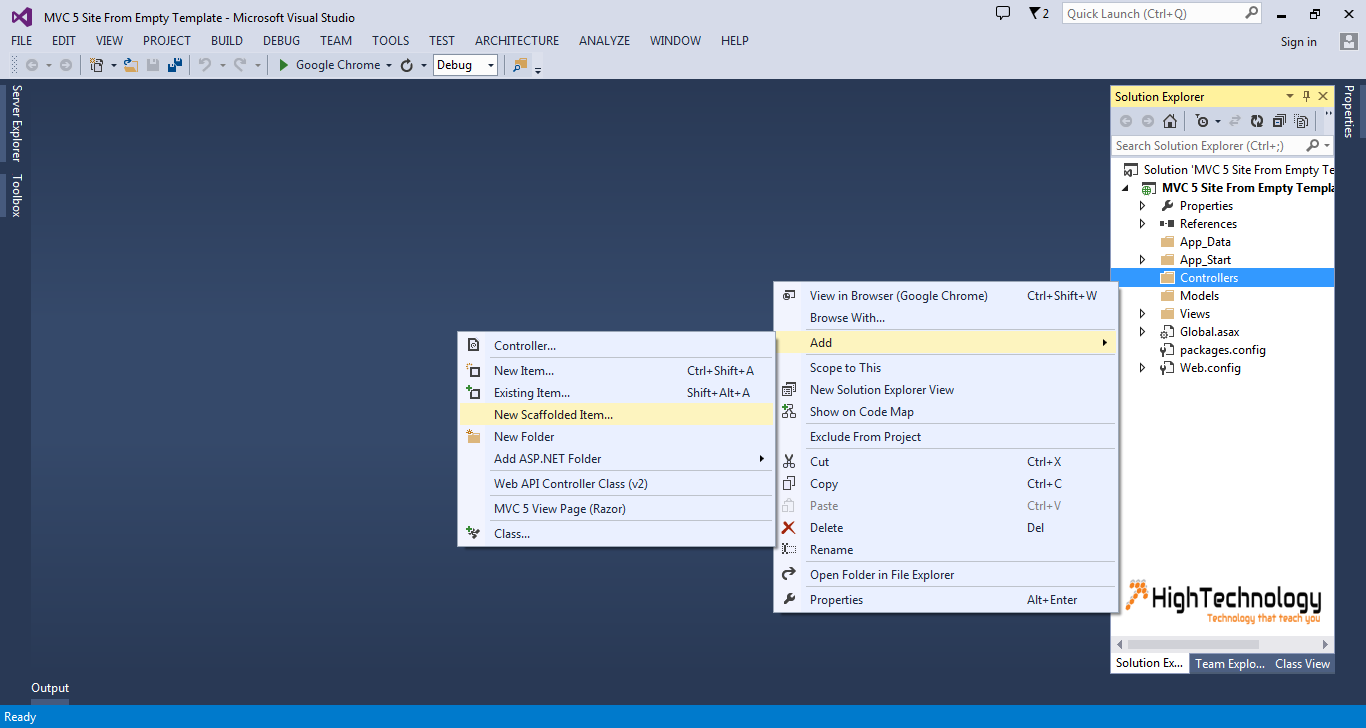Open the Solution Explorer search options dropdown
The height and width of the screenshot is (728, 1366).
1326,146
